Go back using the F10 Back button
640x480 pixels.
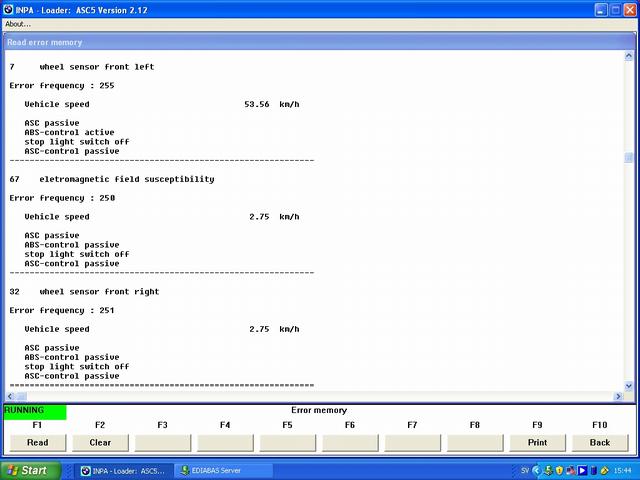[x=599, y=442]
